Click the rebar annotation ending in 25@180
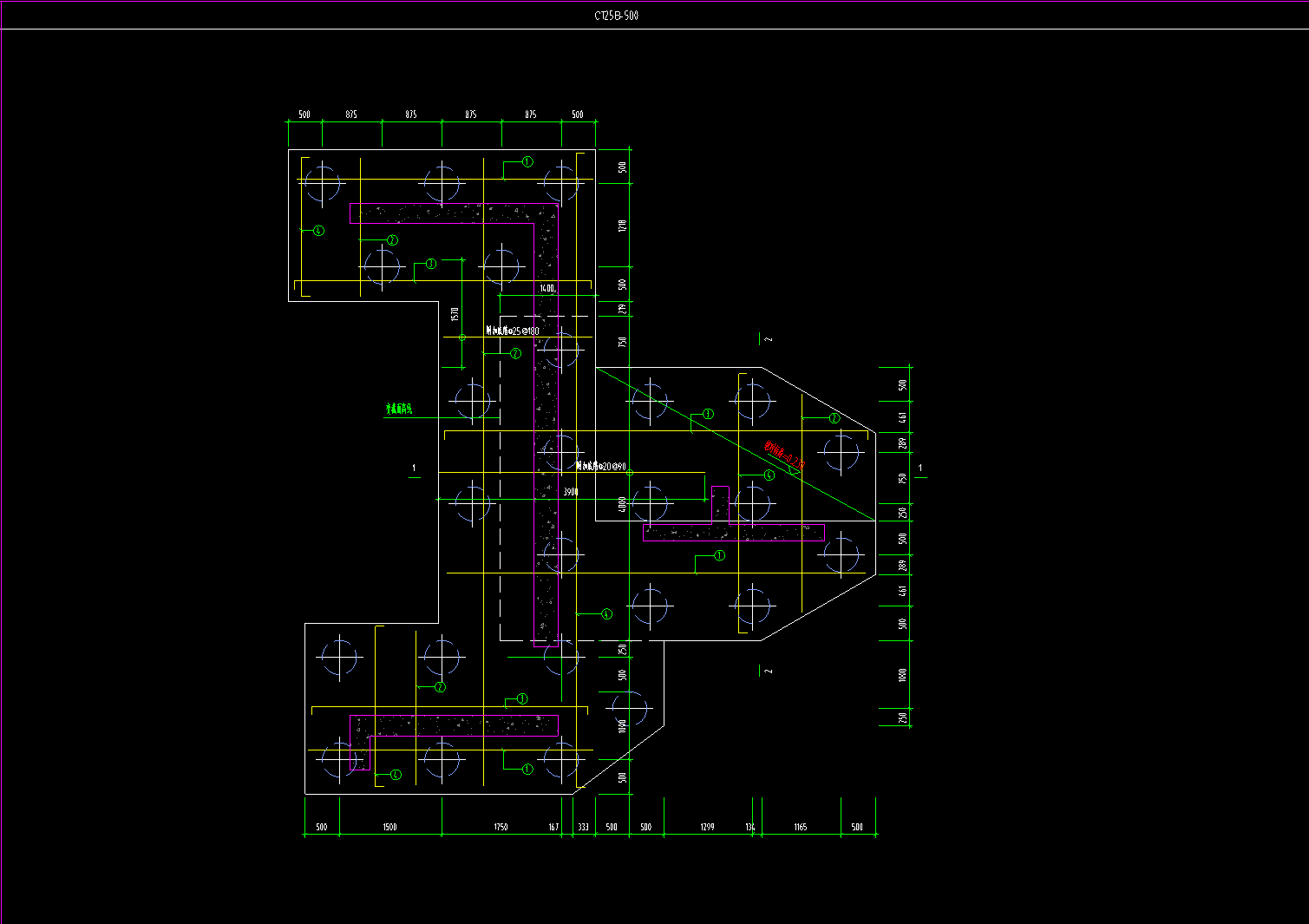Viewport: 1309px width, 924px height. (513, 331)
